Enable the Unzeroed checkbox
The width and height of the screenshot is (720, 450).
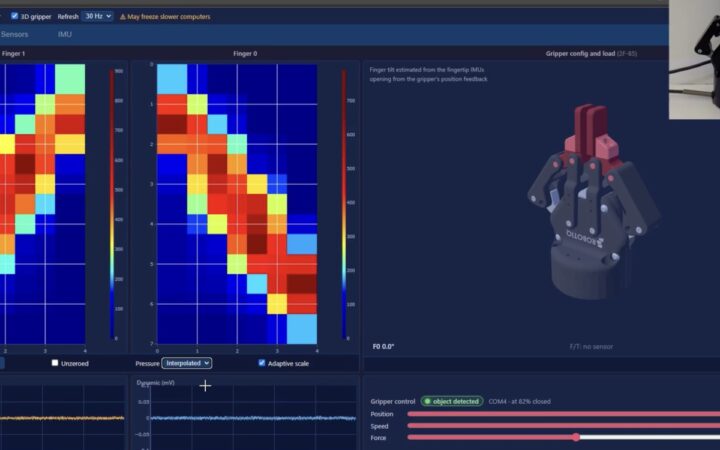click(55, 363)
